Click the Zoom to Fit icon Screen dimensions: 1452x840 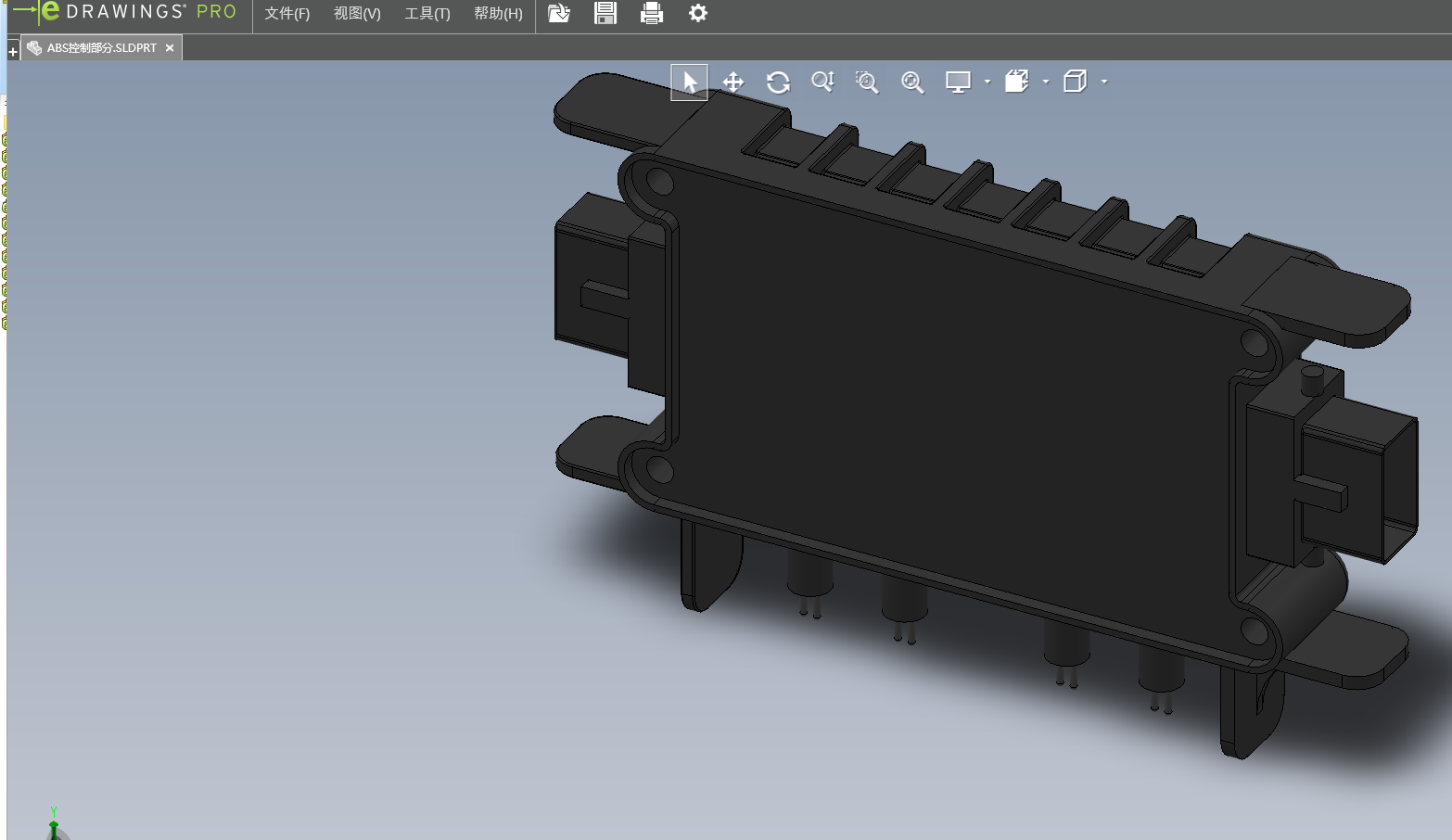tap(912, 83)
